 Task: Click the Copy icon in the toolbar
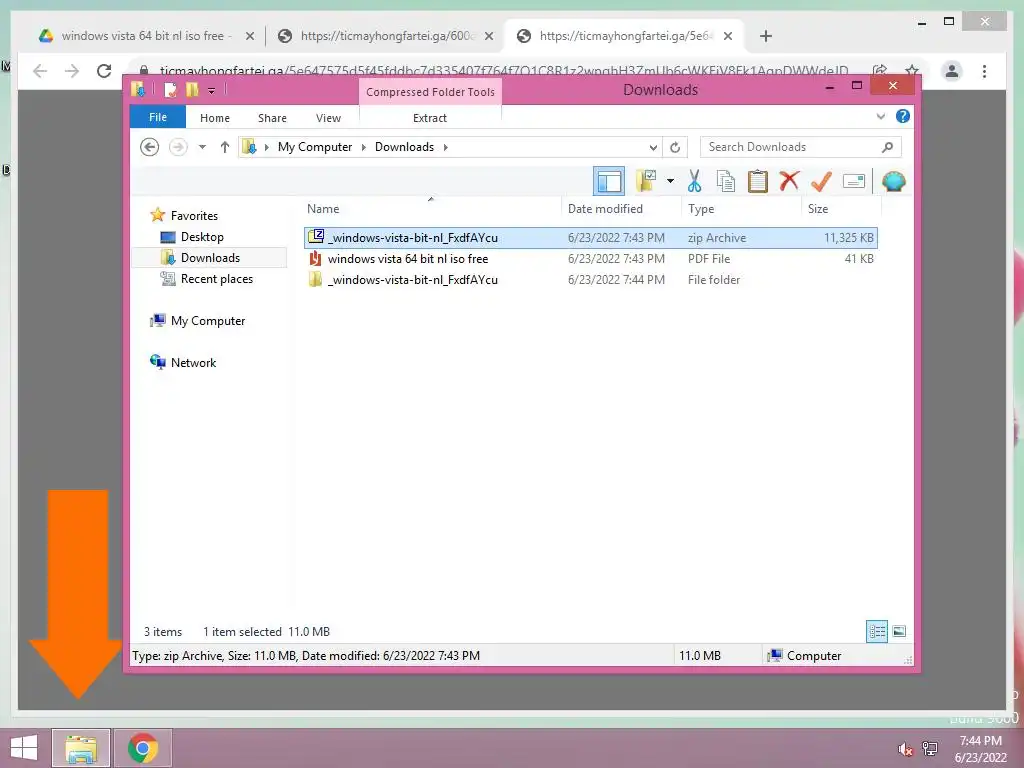click(726, 181)
